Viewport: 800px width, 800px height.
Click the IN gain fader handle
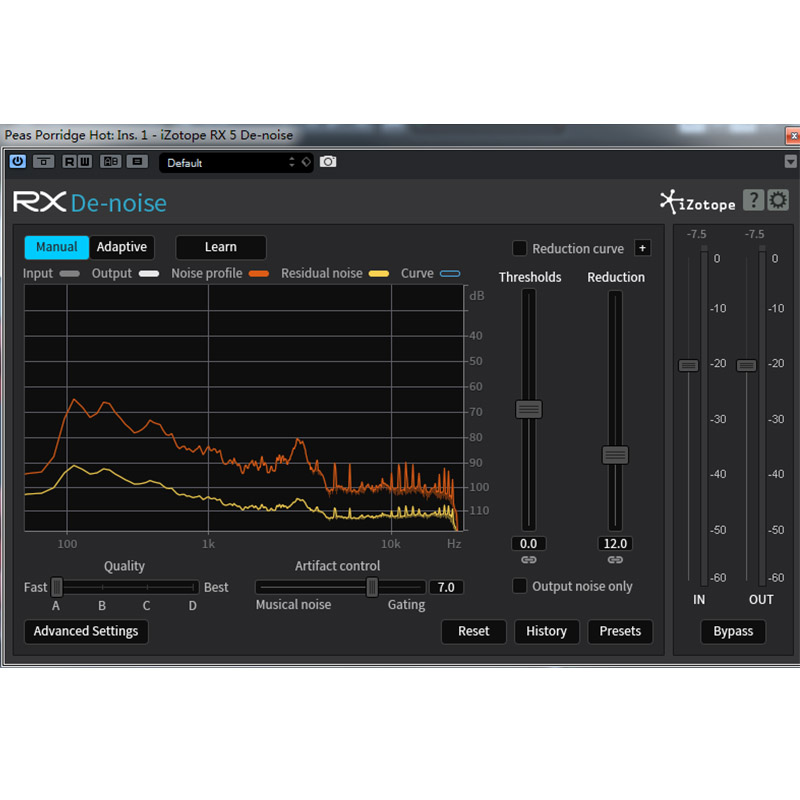pos(688,365)
